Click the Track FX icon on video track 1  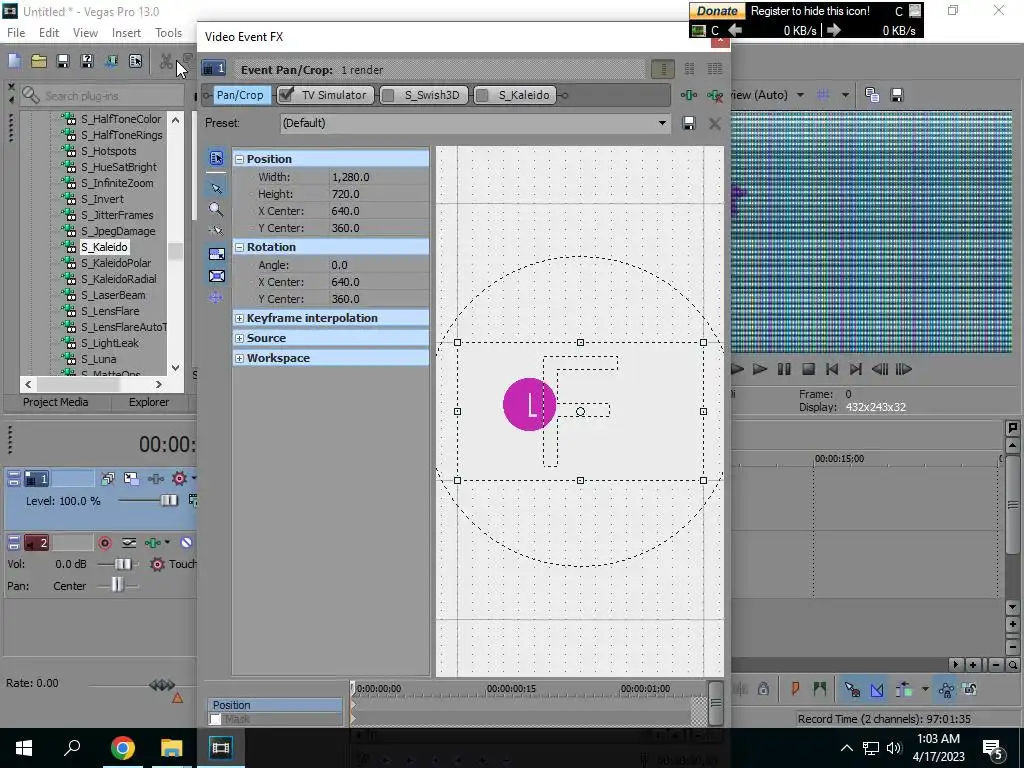155,479
